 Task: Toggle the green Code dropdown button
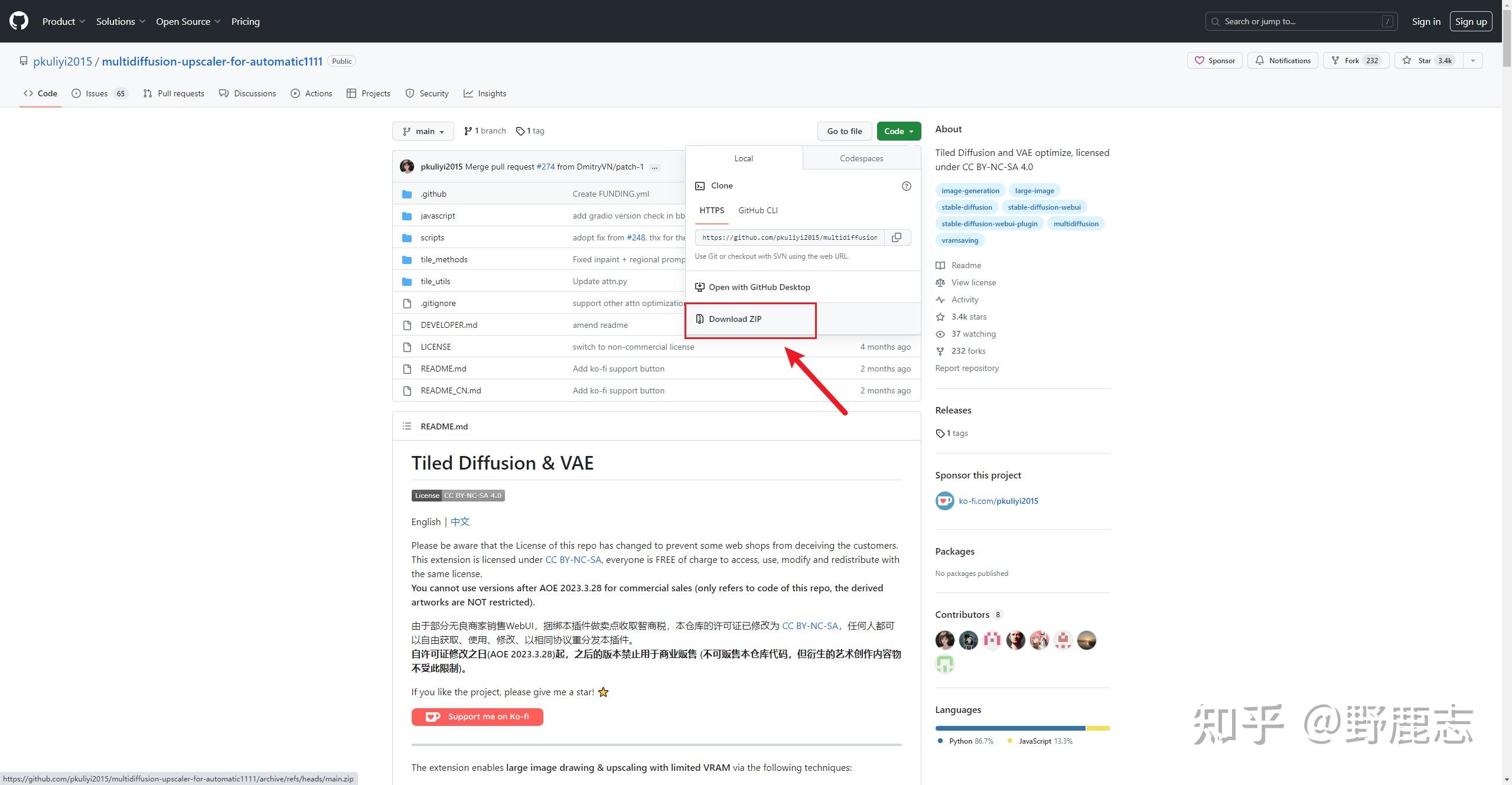[x=898, y=131]
